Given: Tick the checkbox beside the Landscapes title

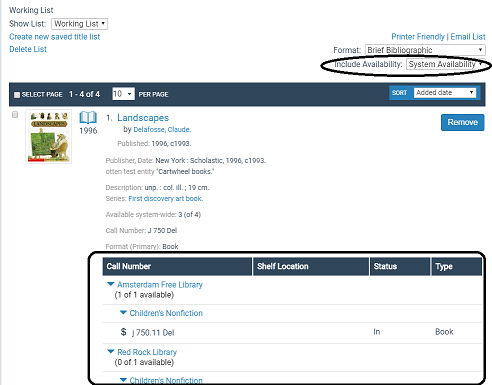Looking at the screenshot, I should click(x=15, y=115).
